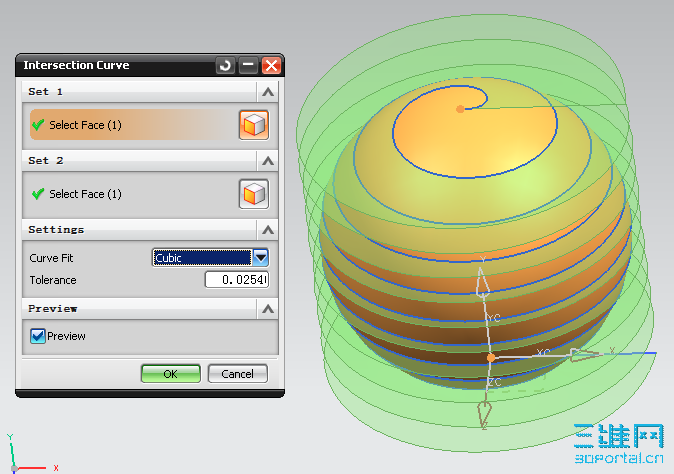Click the Tolerance input field
Viewport: 674px width, 474px height.
click(237, 280)
